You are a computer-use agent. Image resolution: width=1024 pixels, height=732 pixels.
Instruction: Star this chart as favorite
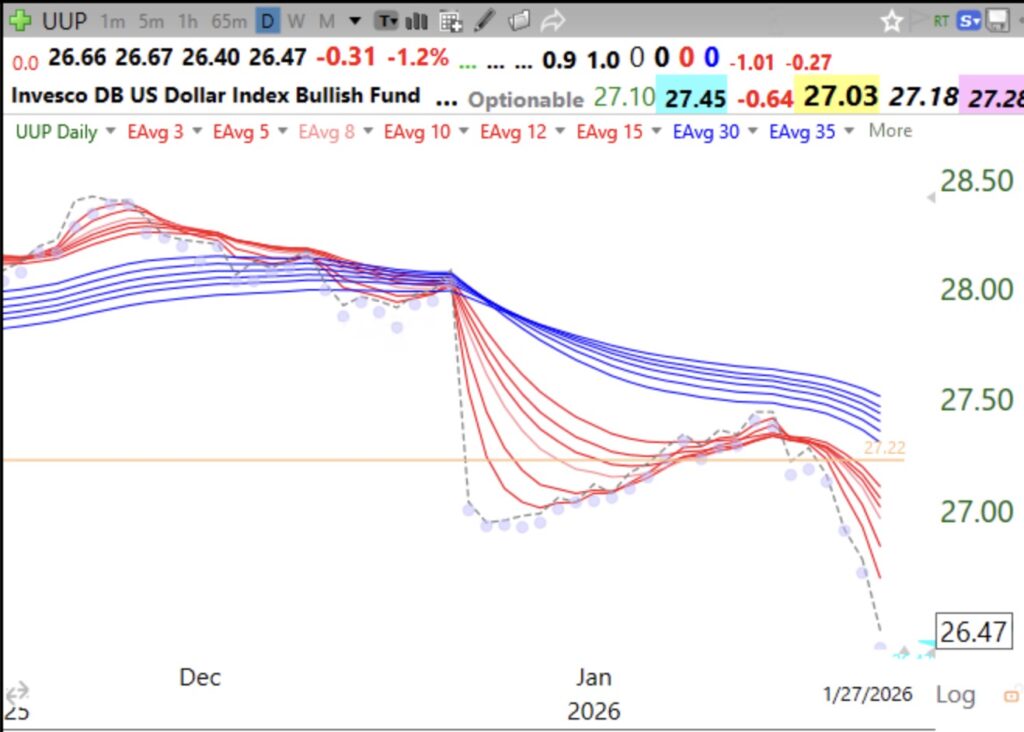click(x=891, y=19)
